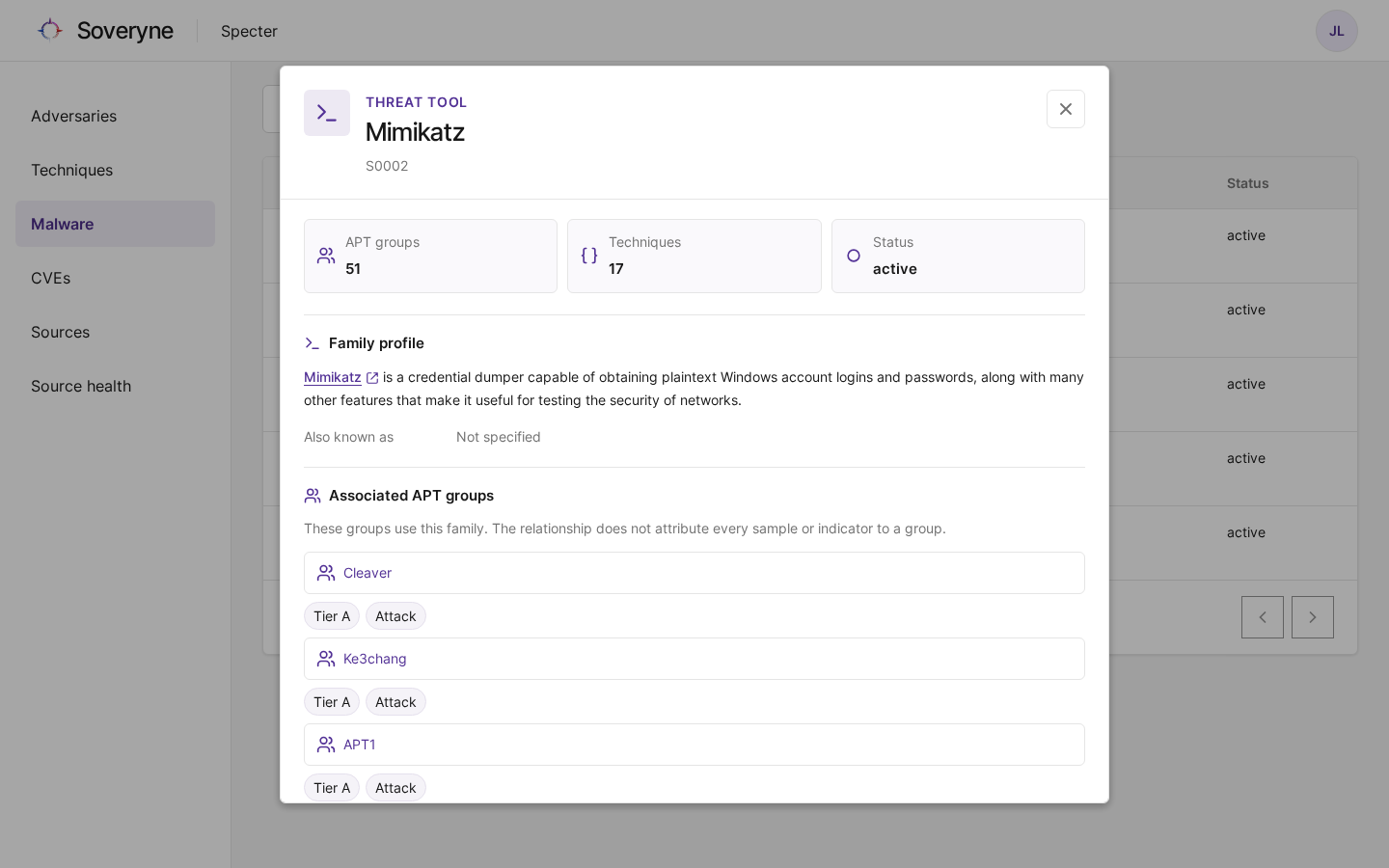The height and width of the screenshot is (868, 1389).
Task: Open the APT1 group entry
Action: pyautogui.click(x=694, y=745)
